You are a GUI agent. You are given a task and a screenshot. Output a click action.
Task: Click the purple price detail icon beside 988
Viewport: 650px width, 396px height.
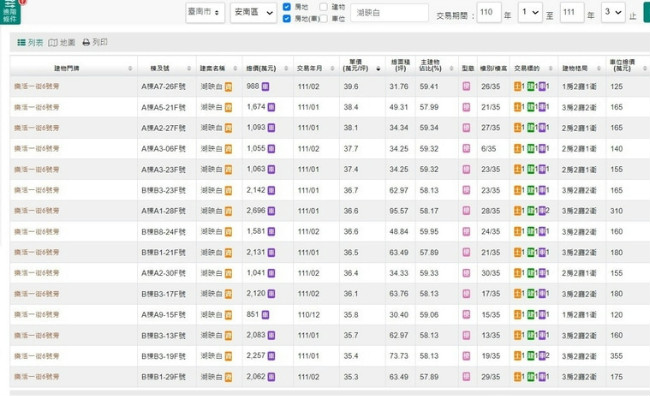point(265,87)
